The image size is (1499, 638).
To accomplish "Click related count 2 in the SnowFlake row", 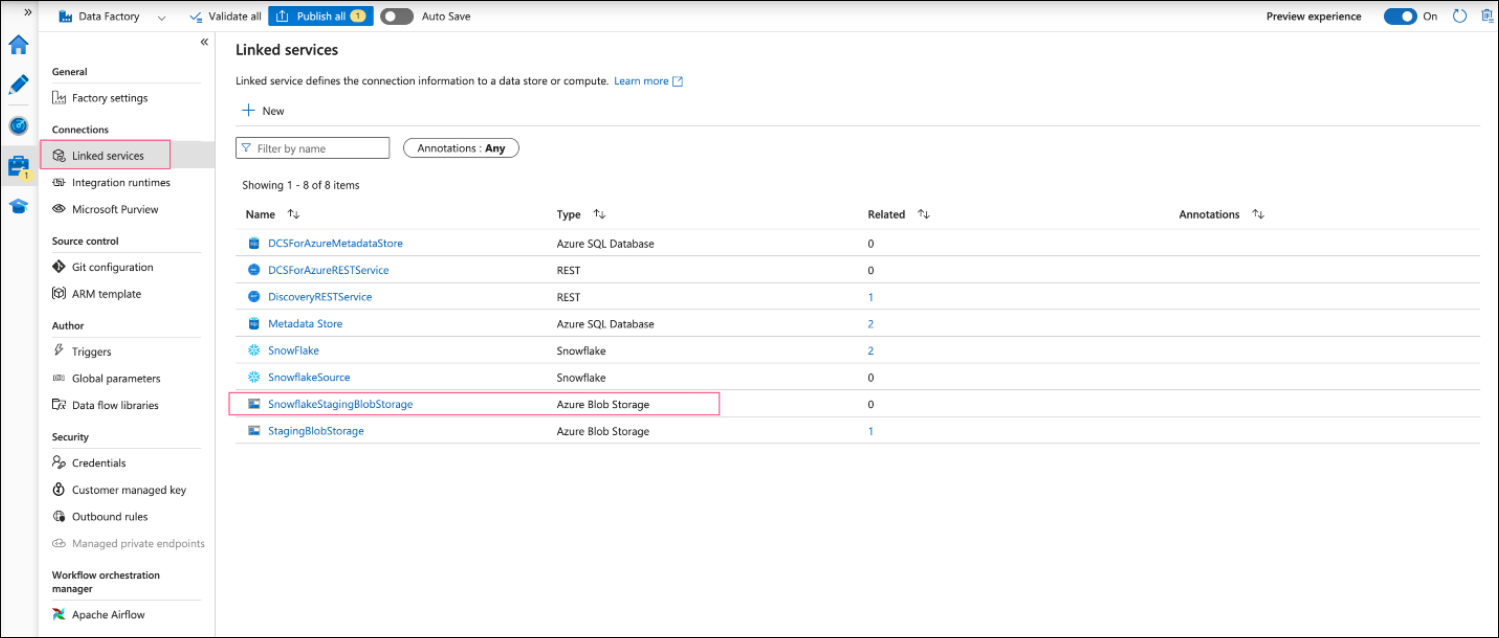I will click(871, 351).
